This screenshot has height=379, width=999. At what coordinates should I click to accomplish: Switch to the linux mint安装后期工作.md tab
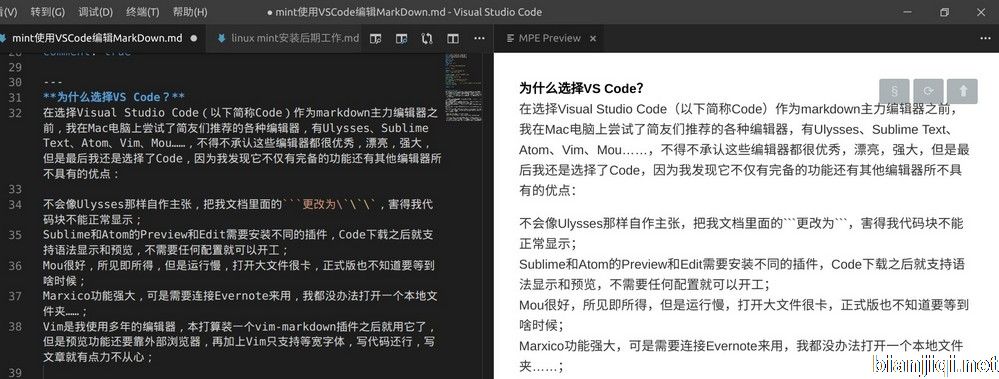click(288, 38)
